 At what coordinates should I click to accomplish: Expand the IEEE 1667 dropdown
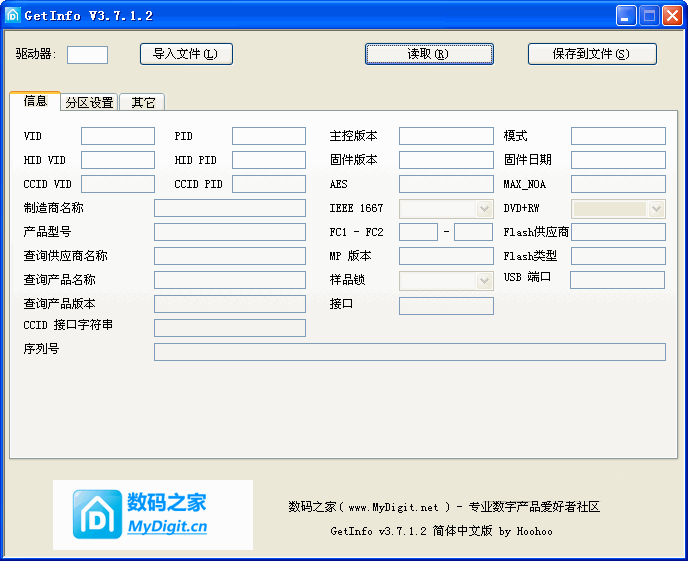(x=485, y=208)
